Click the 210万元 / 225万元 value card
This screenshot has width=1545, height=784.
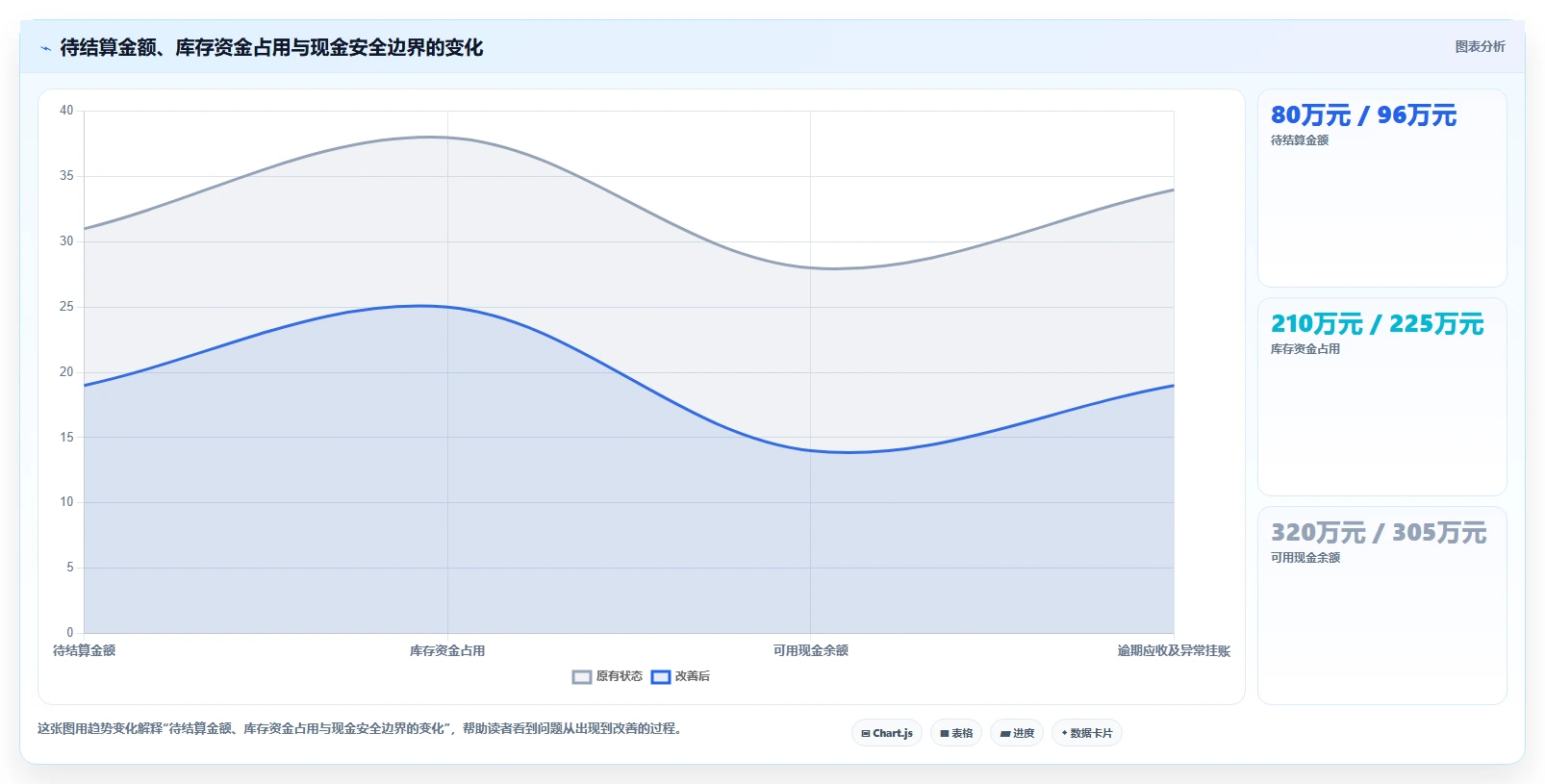coord(1381,396)
